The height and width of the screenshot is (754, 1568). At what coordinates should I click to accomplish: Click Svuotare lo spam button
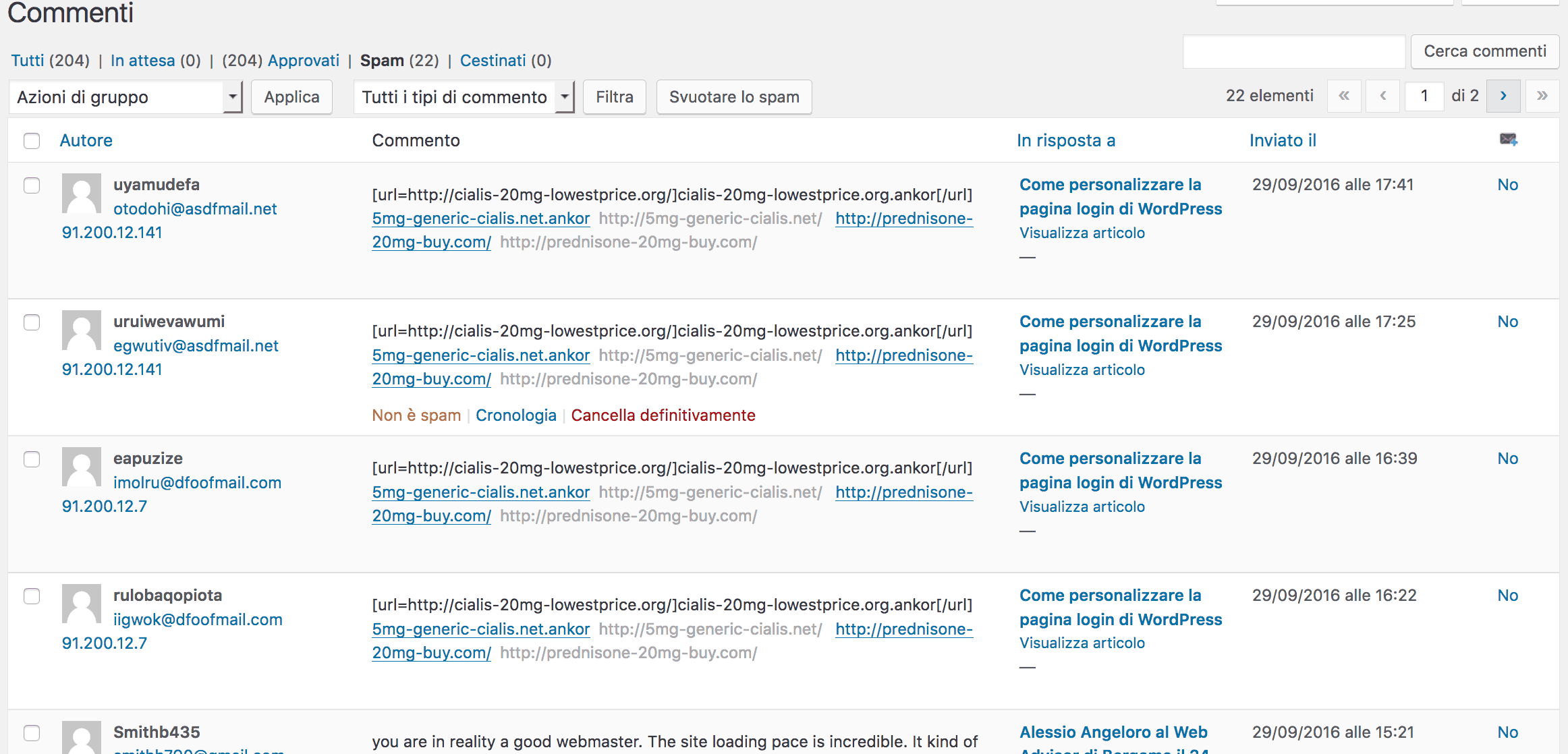click(x=734, y=97)
